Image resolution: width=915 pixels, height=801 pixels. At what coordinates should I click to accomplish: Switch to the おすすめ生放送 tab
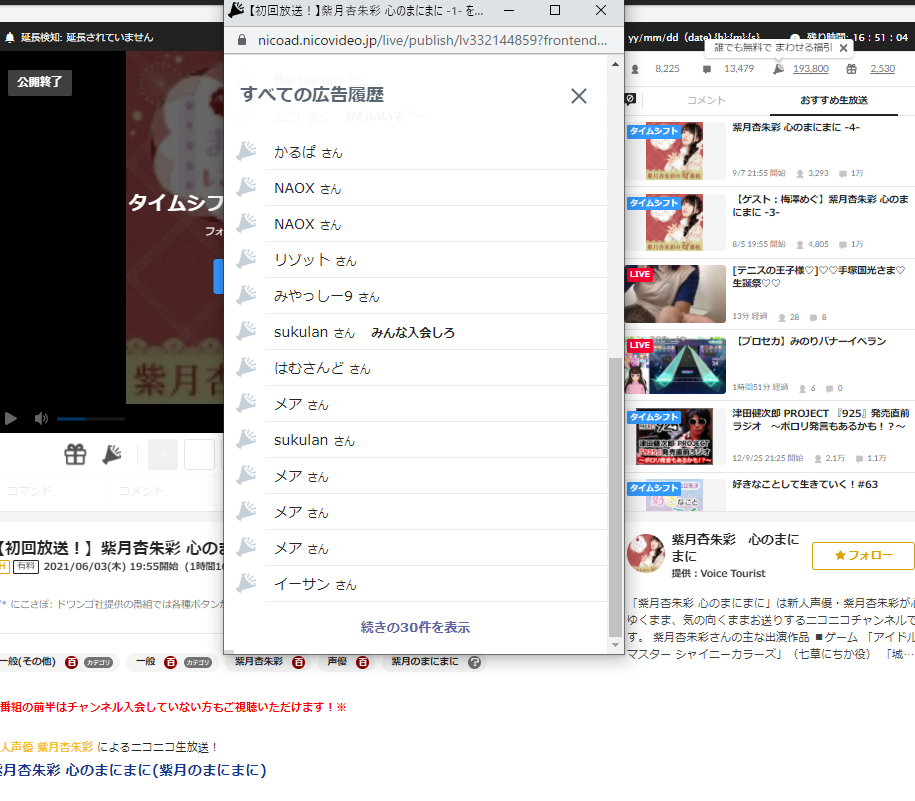pyautogui.click(x=833, y=100)
